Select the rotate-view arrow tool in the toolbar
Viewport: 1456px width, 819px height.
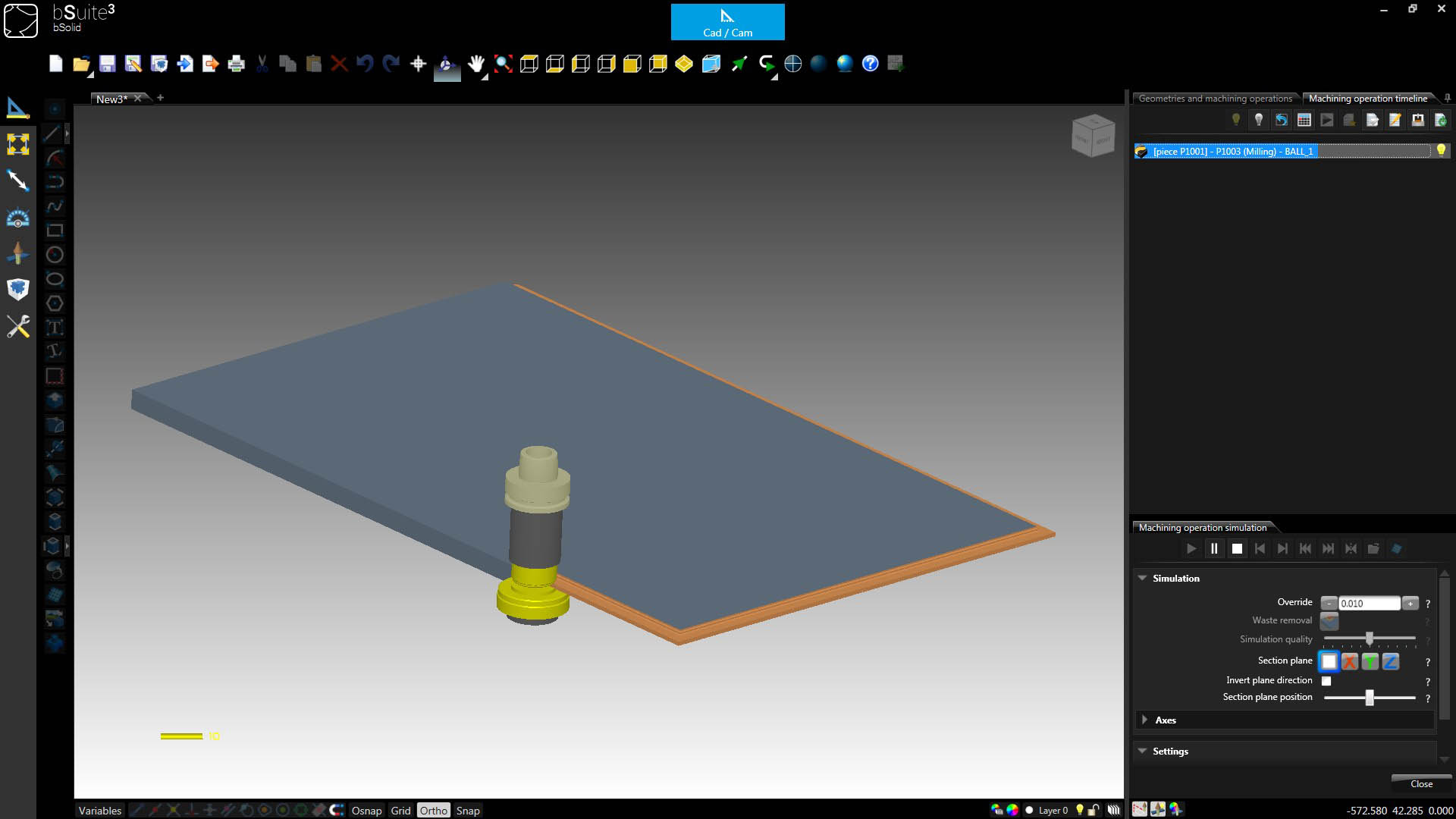coord(766,64)
